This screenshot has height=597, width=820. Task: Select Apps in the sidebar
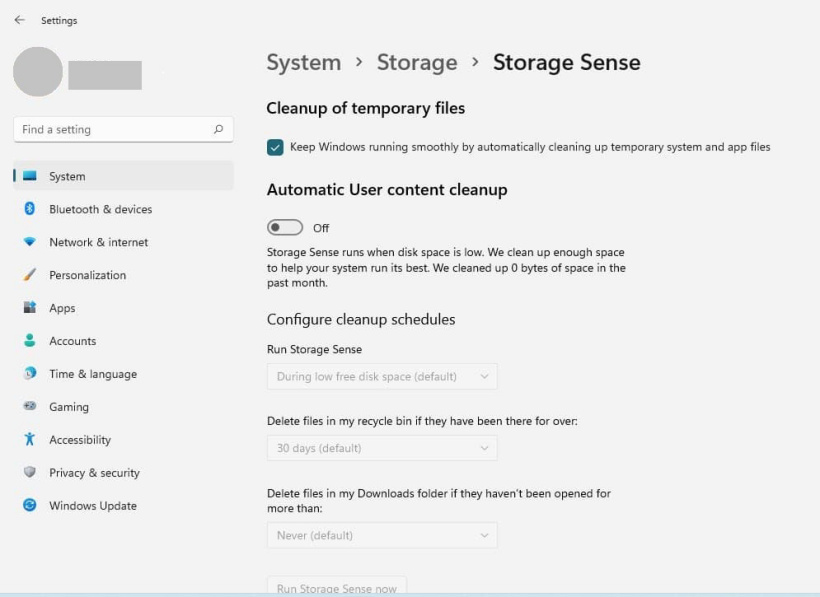click(123, 307)
